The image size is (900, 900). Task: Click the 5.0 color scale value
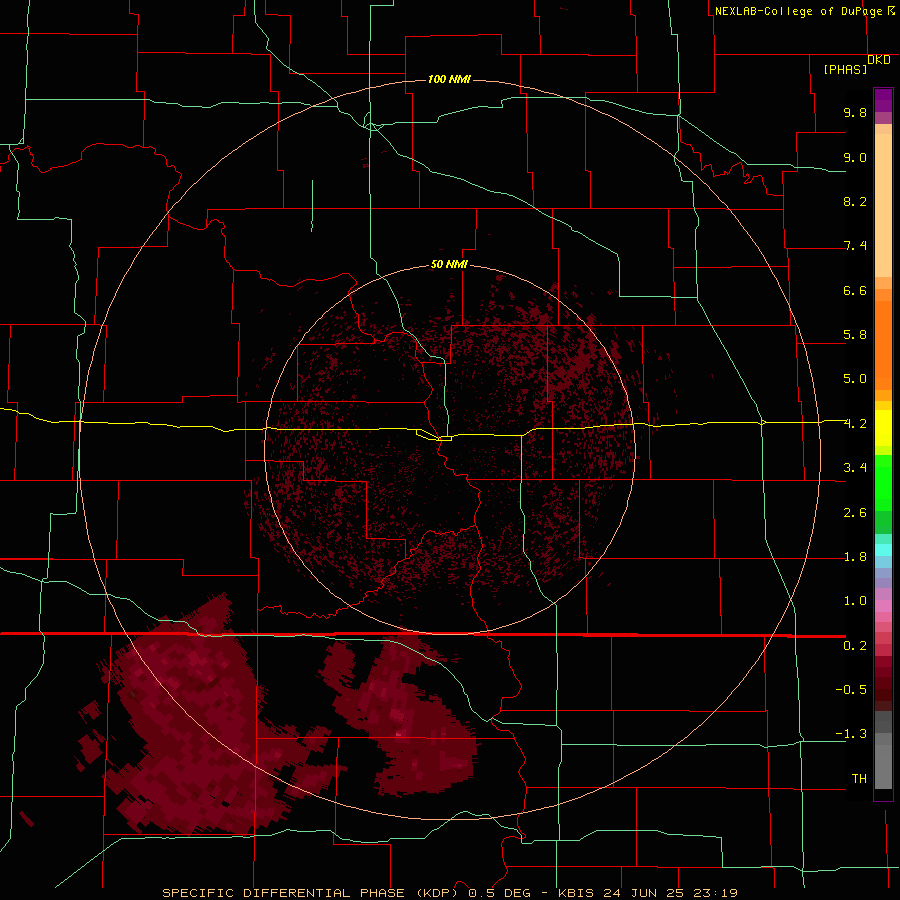[855, 379]
